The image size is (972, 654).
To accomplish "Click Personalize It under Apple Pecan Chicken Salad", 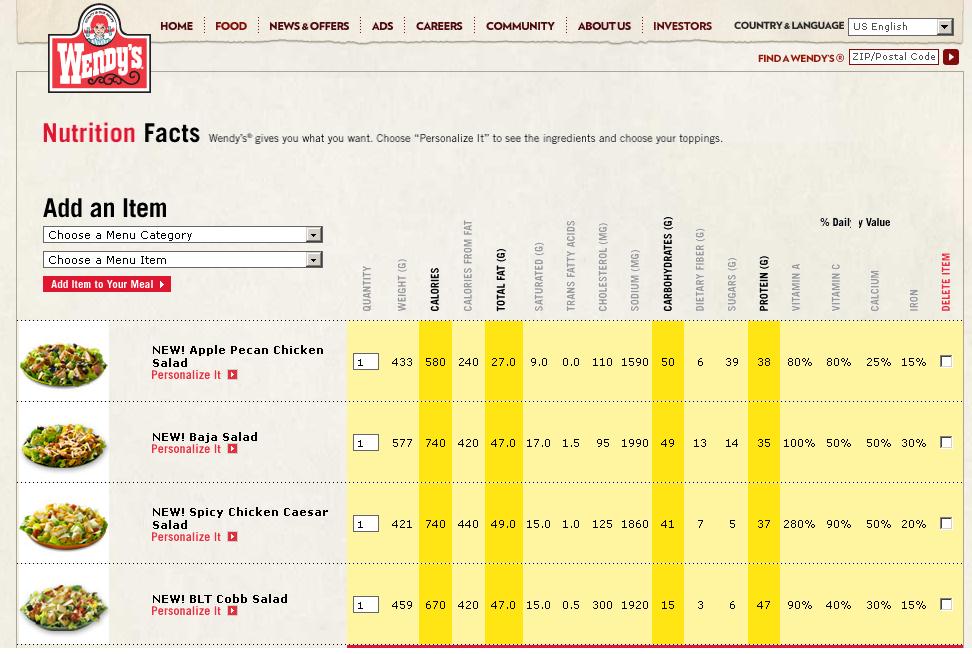I will pos(186,375).
